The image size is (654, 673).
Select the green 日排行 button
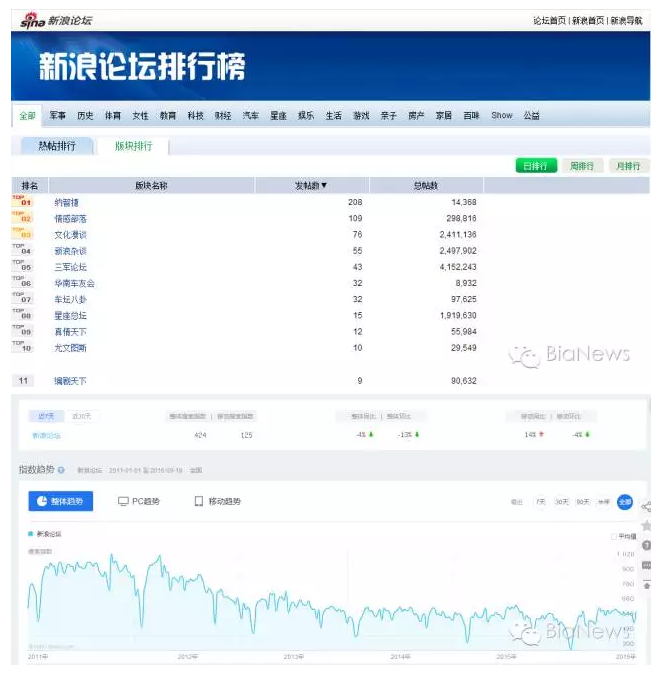coord(536,166)
